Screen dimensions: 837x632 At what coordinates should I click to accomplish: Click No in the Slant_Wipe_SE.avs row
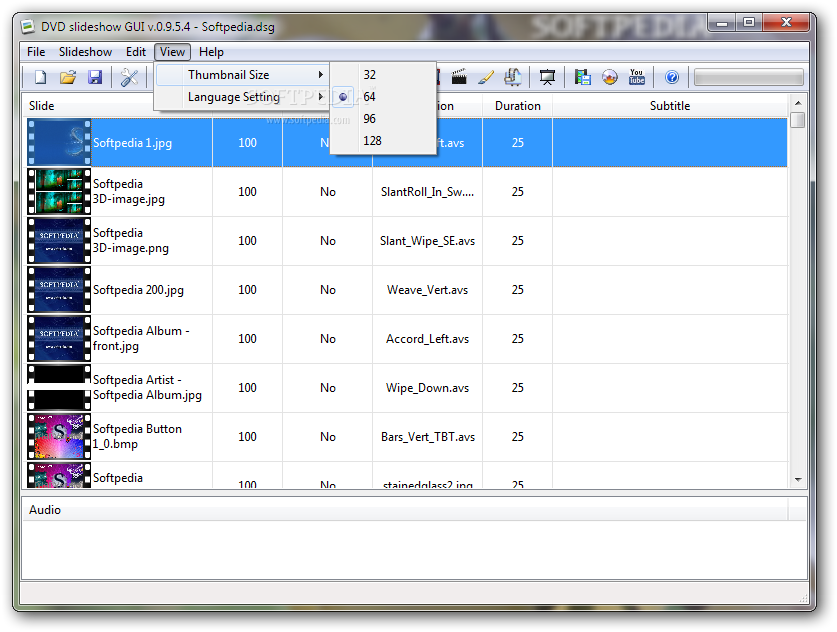pos(328,241)
